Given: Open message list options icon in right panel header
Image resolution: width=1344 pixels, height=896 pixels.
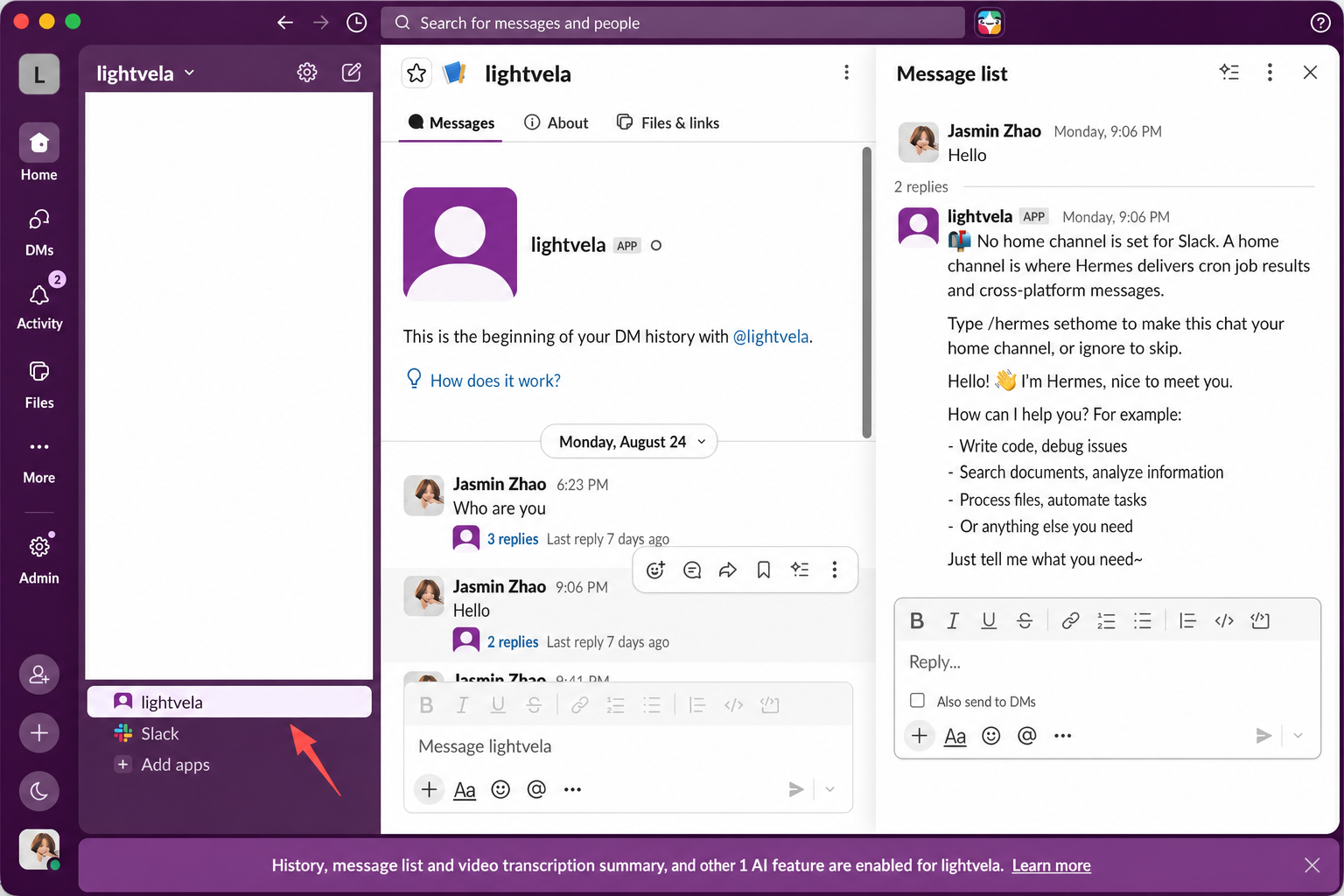Looking at the screenshot, I should 1229,73.
